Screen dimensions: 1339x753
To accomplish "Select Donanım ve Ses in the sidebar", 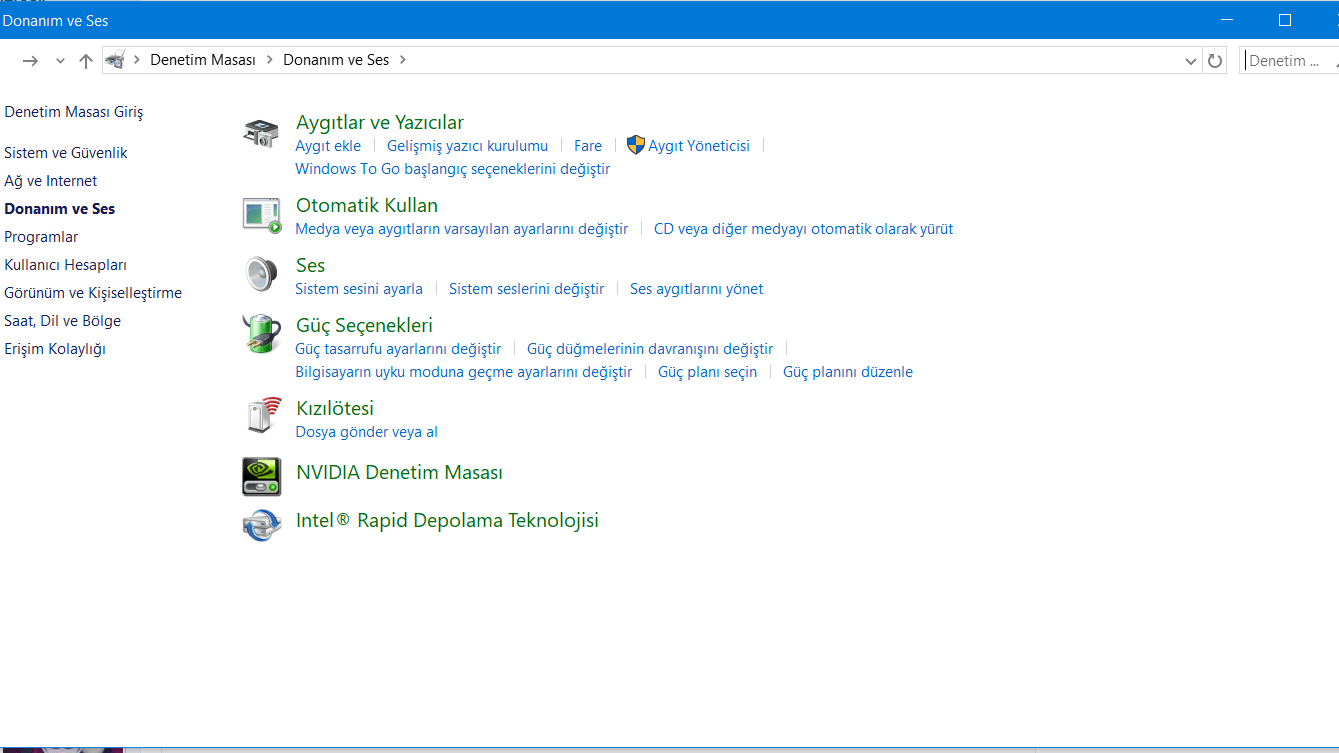I will tap(60, 209).
